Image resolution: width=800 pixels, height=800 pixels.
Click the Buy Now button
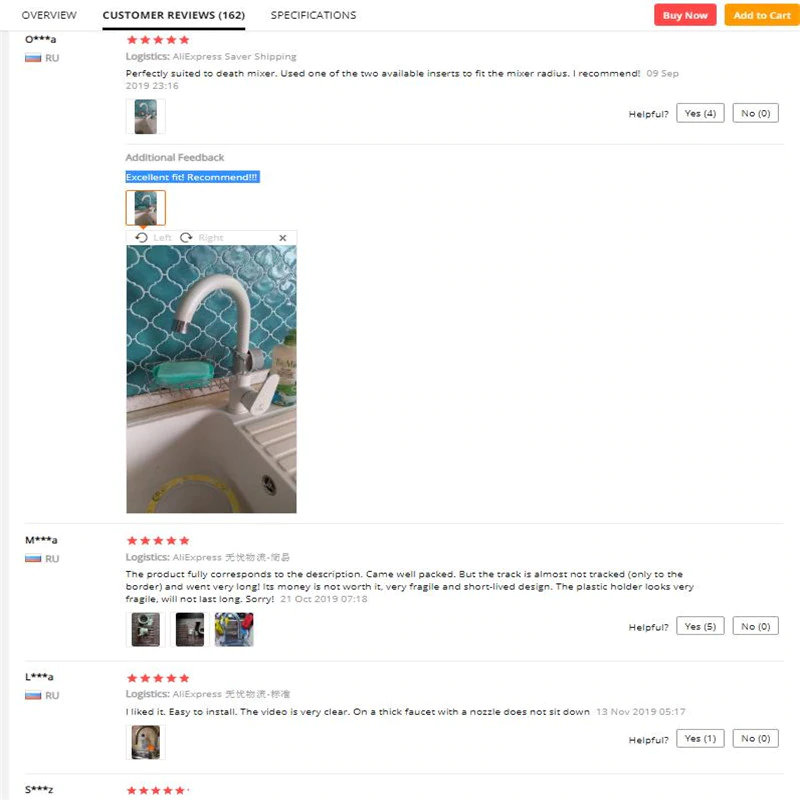click(x=685, y=15)
